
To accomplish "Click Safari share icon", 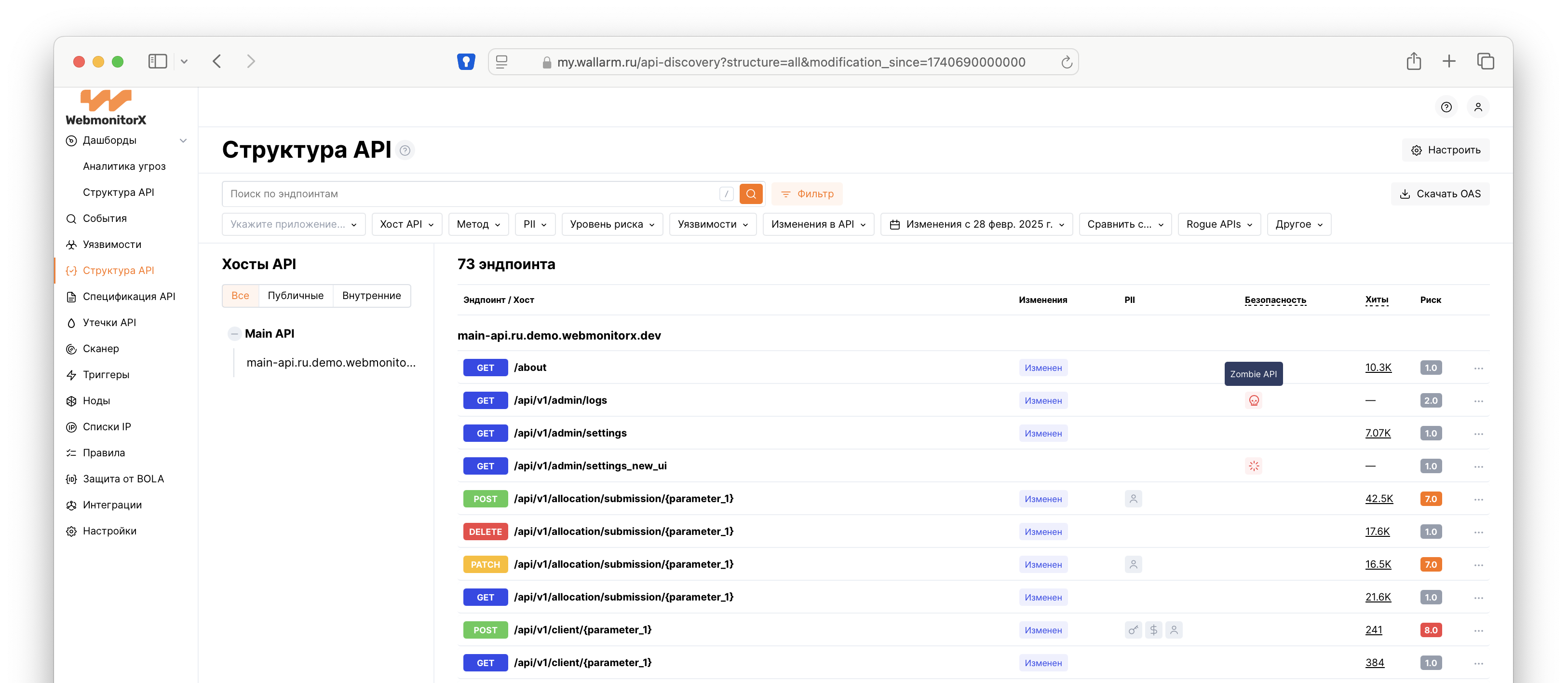I will 1413,61.
